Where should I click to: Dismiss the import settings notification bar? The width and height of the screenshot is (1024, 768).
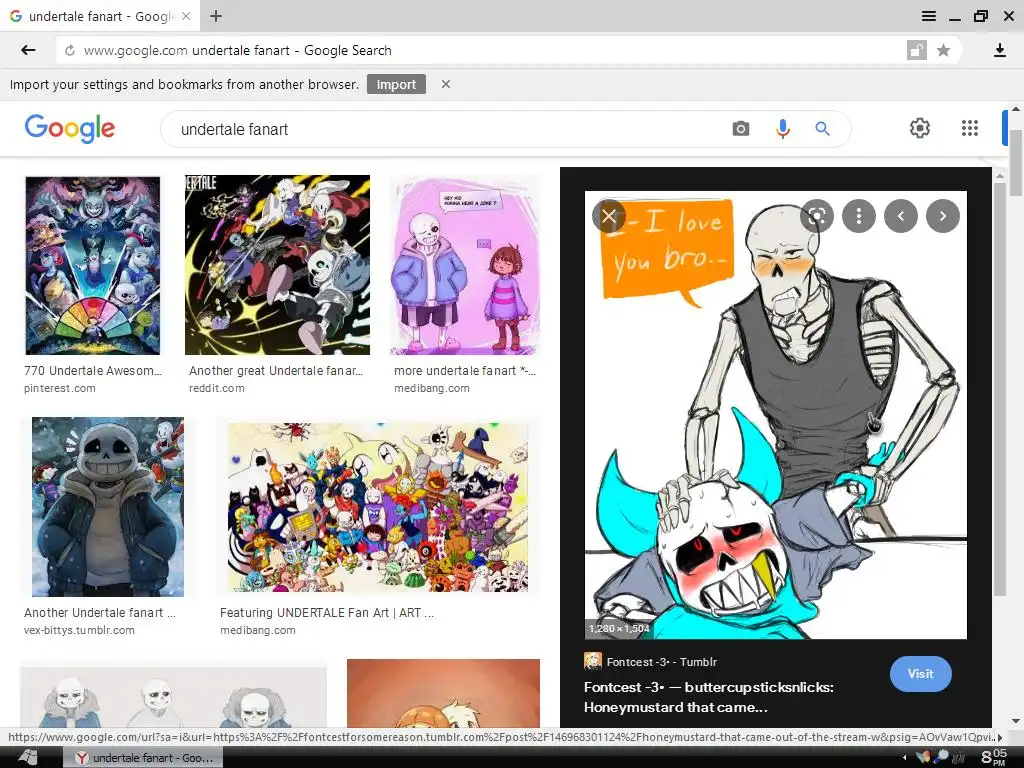(x=445, y=84)
